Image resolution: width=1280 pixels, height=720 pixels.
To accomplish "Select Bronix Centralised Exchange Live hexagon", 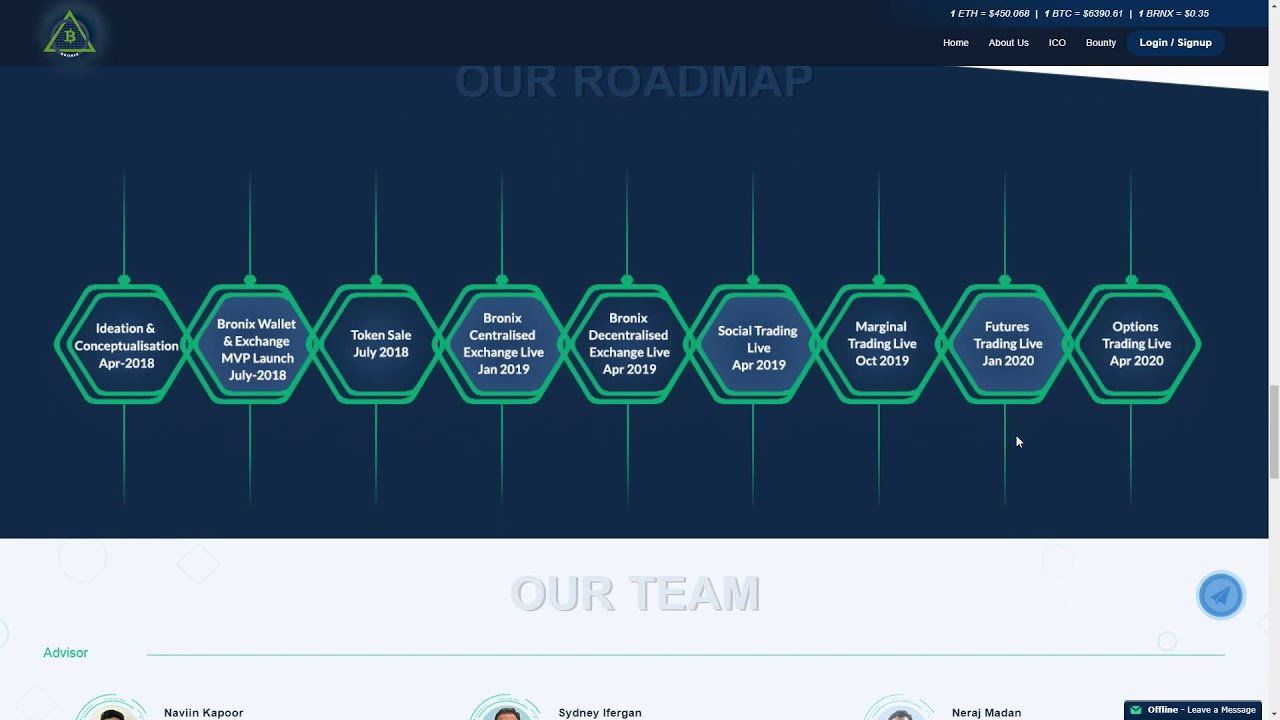I will click(503, 345).
